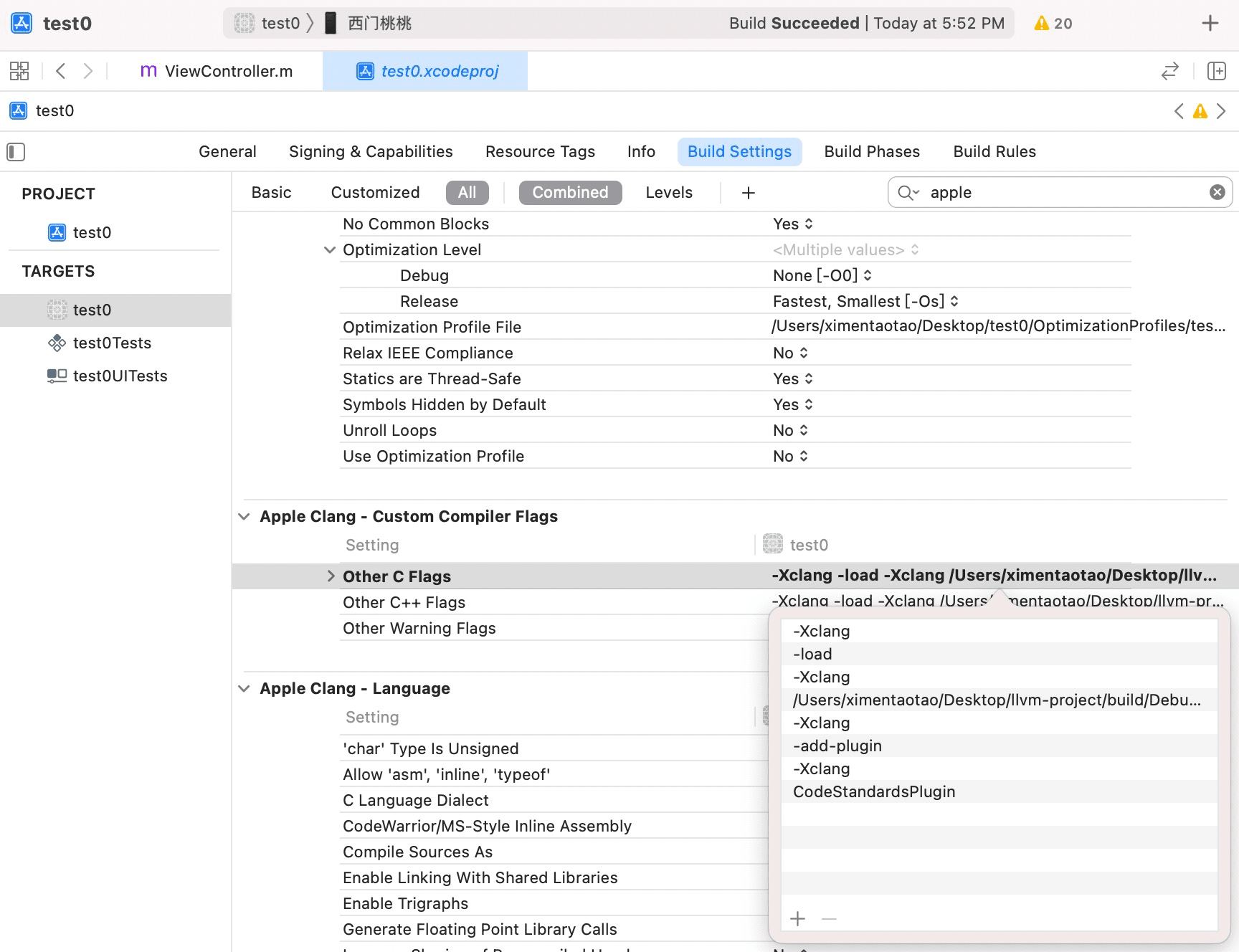
Task: Go forward with the right navigation arrow
Action: tap(87, 71)
